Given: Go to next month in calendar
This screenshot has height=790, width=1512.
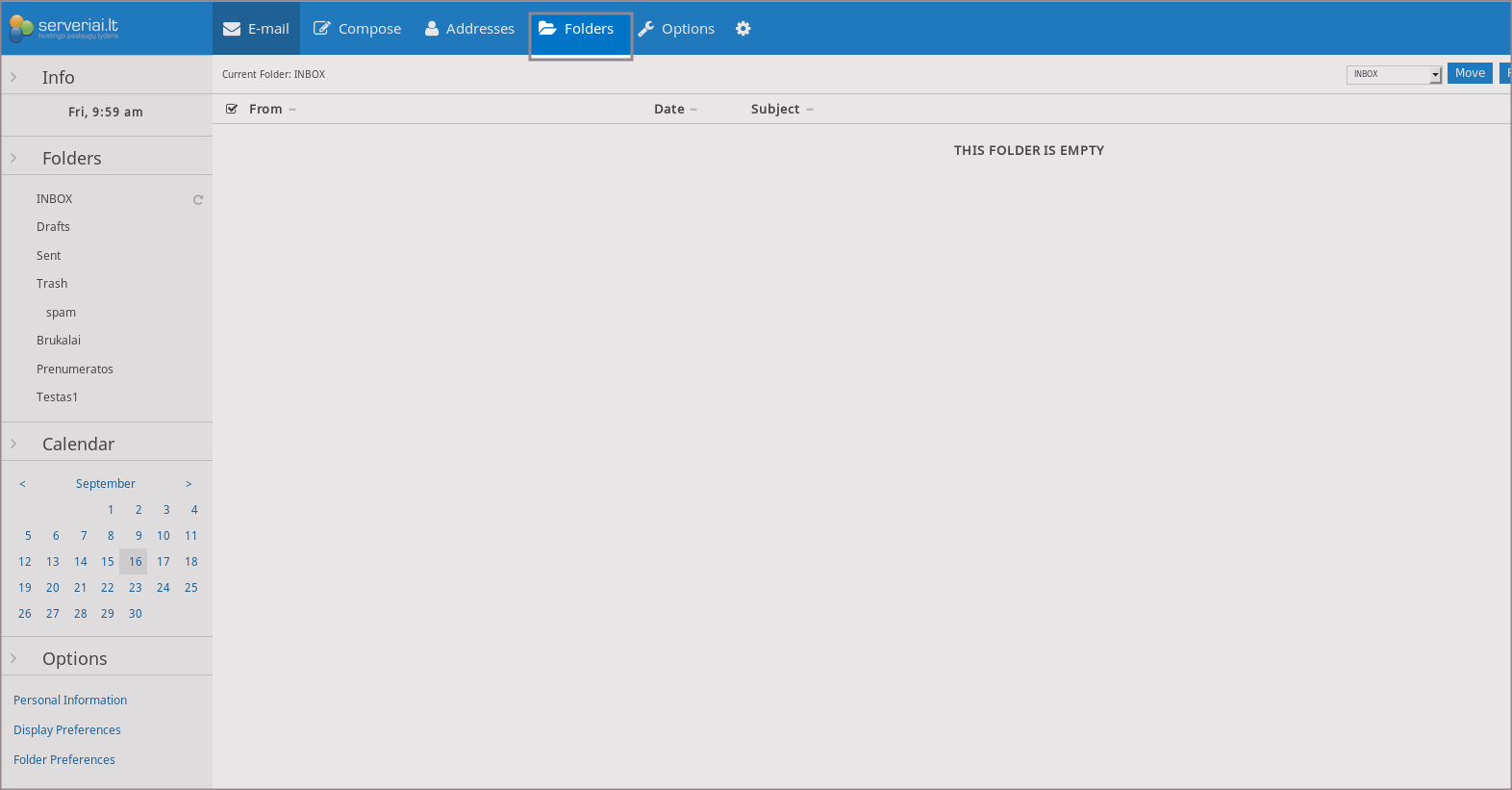Looking at the screenshot, I should 189,484.
